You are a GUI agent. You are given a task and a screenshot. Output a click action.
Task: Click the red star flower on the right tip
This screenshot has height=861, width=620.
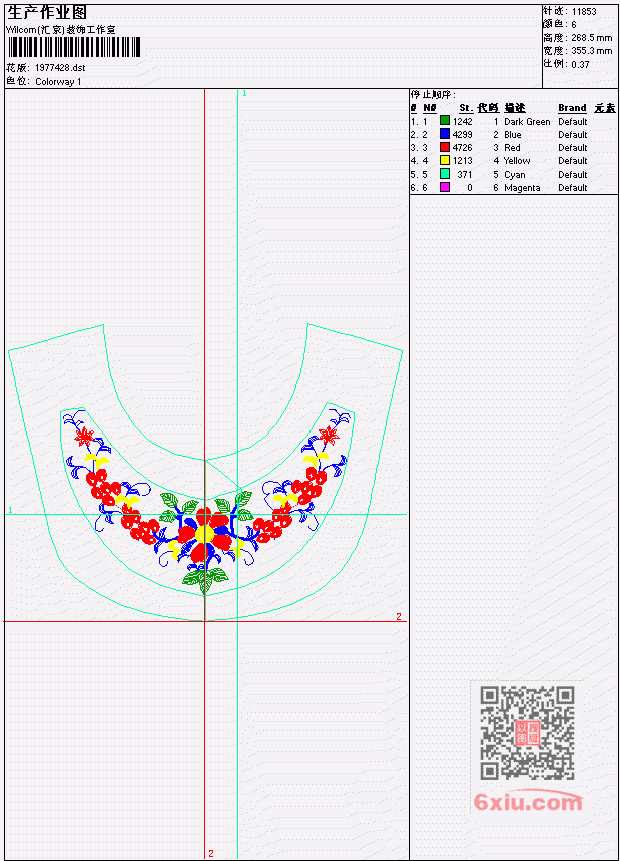click(329, 434)
